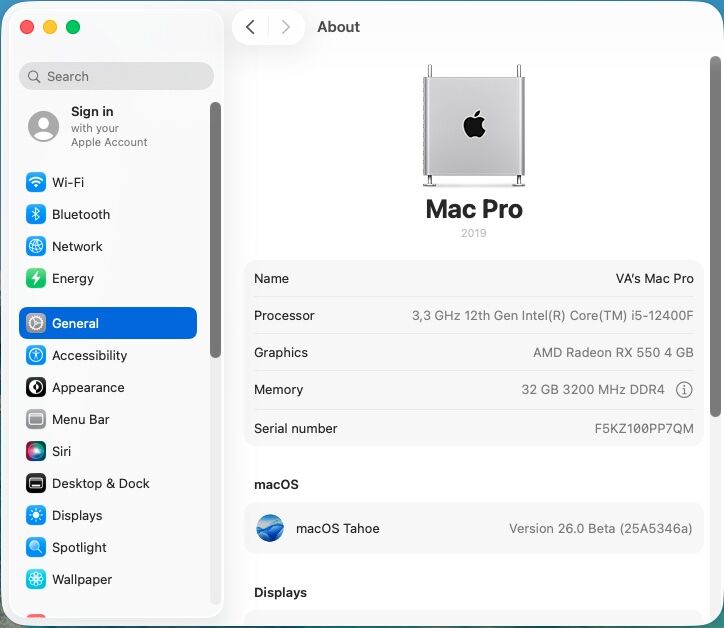The height and width of the screenshot is (628, 724).
Task: Click the Mac Pro heading
Action: [x=474, y=209]
